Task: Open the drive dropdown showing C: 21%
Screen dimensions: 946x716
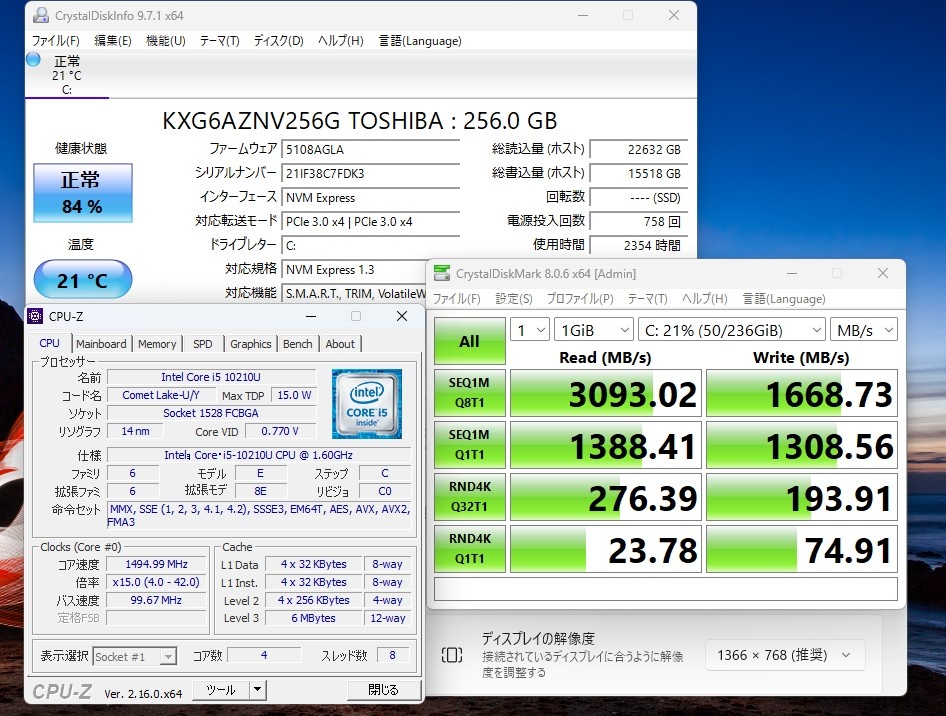Action: [732, 330]
